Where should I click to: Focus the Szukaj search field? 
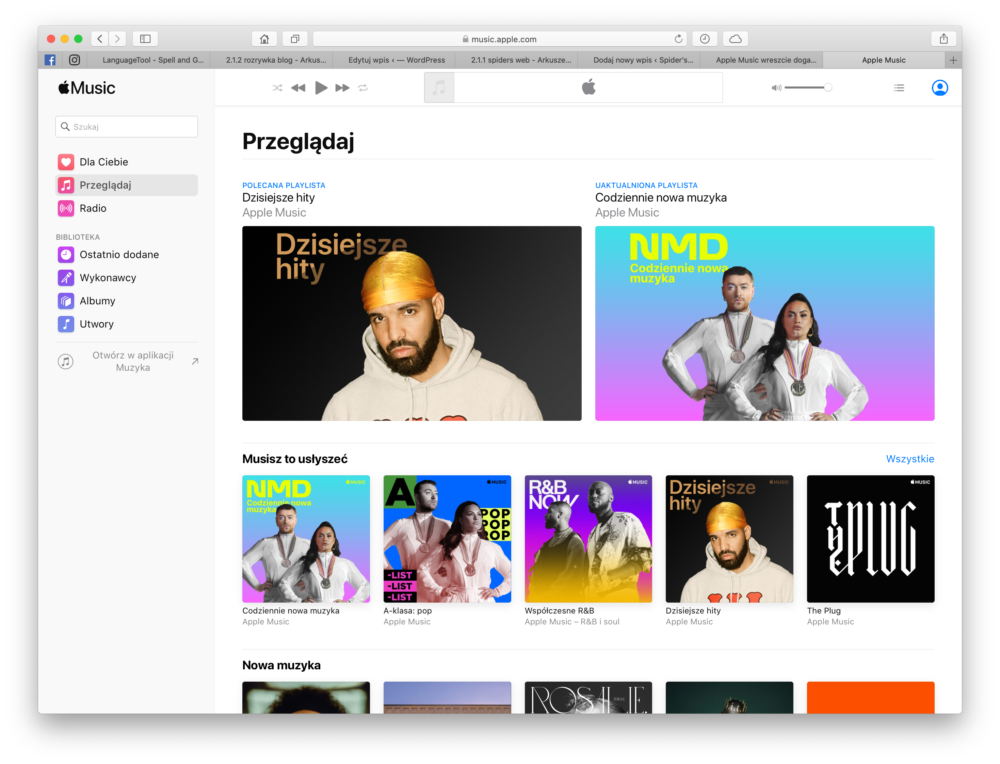[126, 126]
